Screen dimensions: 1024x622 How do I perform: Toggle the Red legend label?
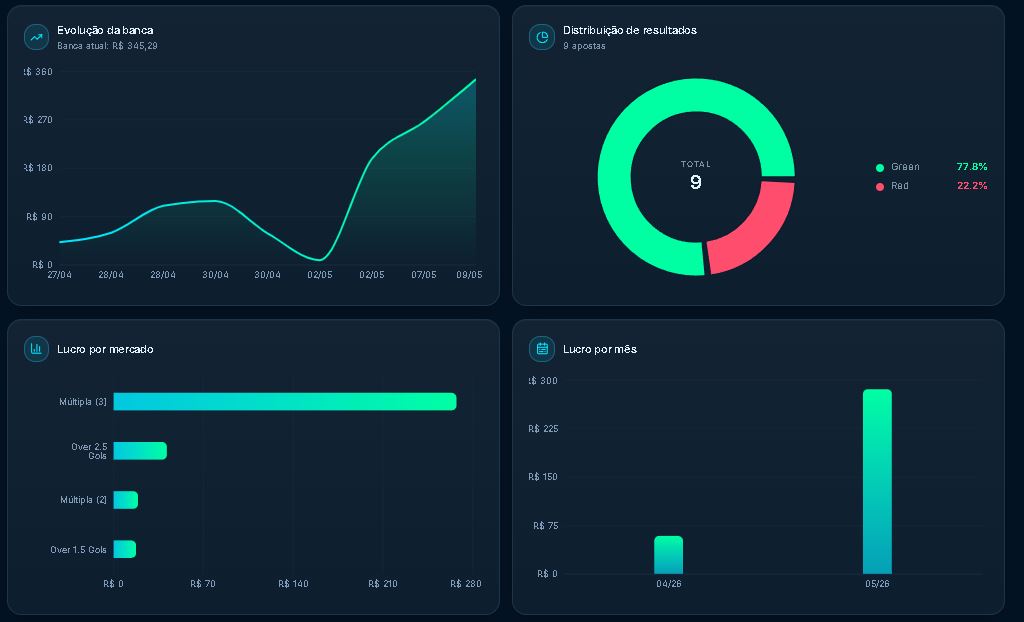click(x=900, y=186)
